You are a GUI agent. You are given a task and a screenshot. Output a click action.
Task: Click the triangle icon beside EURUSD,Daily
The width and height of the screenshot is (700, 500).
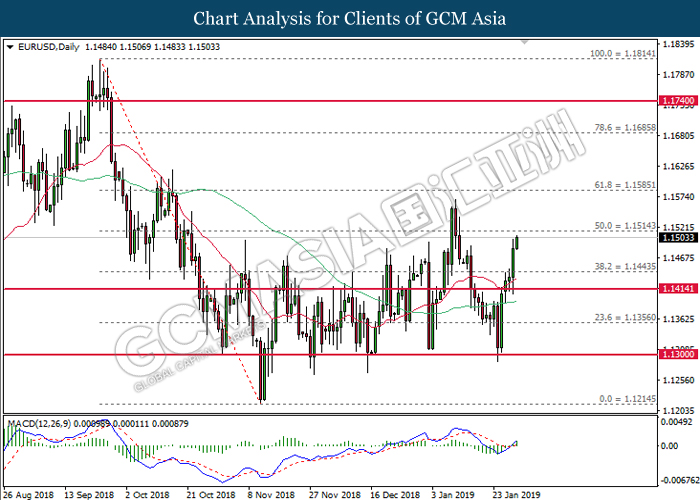click(10, 46)
